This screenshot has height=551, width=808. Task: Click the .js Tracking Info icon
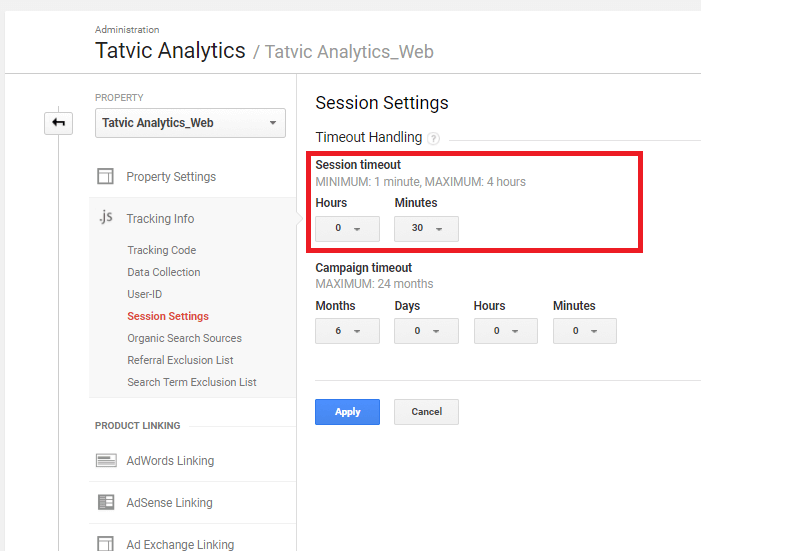point(106,217)
